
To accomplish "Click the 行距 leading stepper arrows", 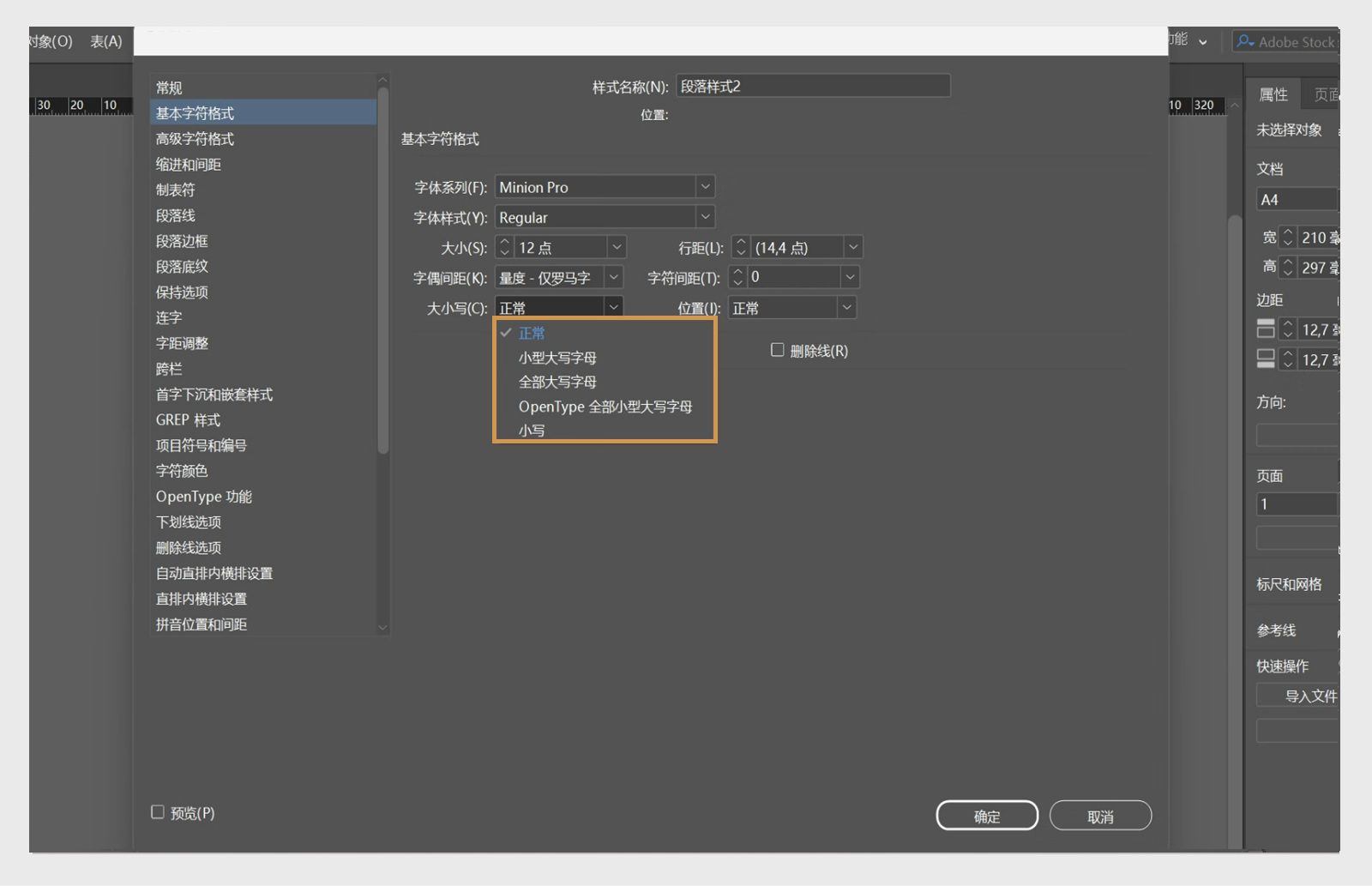I will (741, 248).
